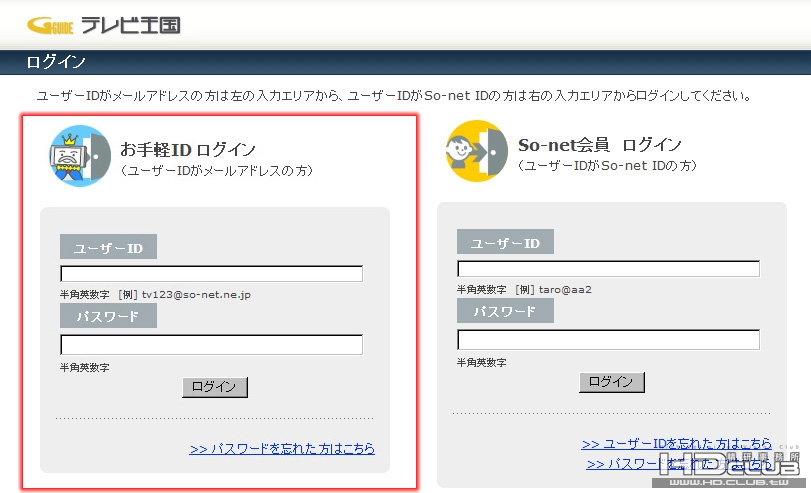
Task: Click the ログイン button under お手軽ID
Action: [215, 387]
